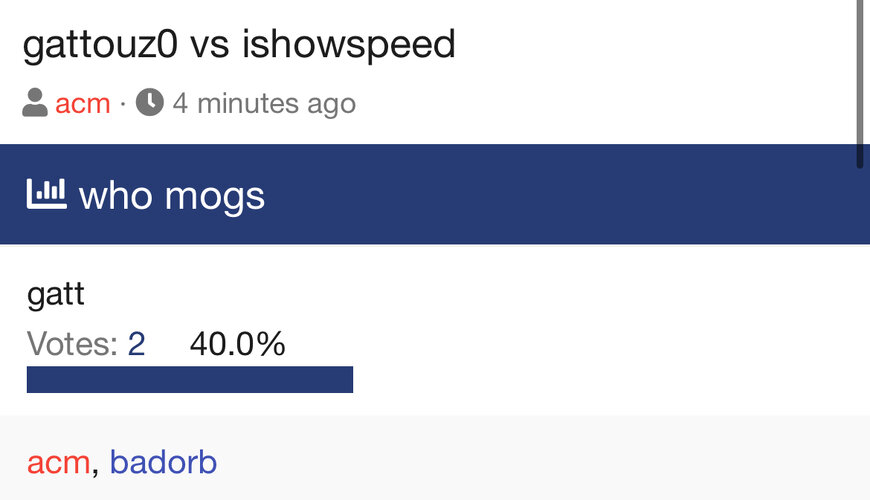Click the 40.0% vote percentage
This screenshot has height=500, width=870.
(x=238, y=345)
